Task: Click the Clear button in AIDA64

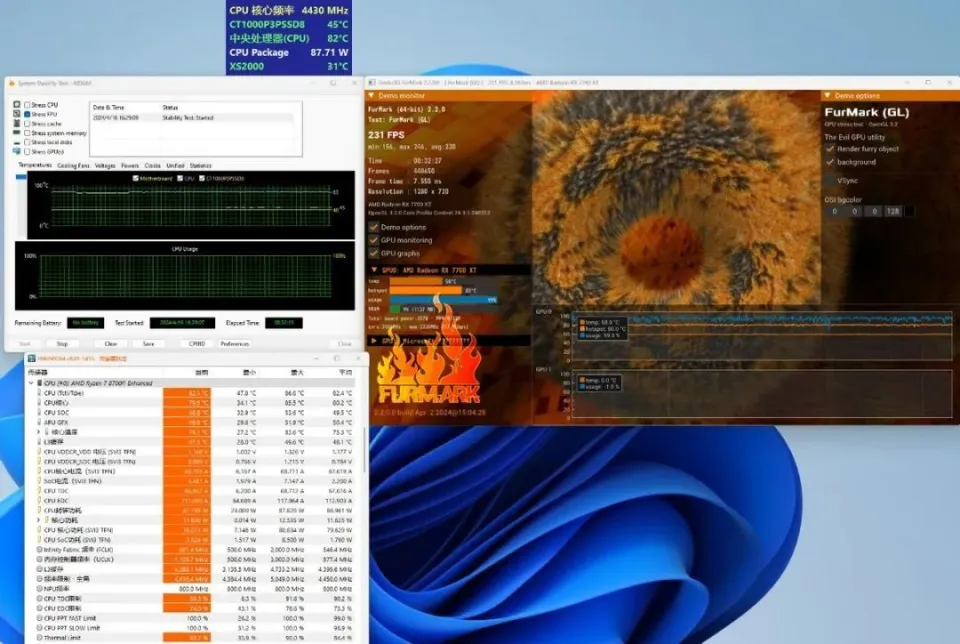Action: coord(111,344)
